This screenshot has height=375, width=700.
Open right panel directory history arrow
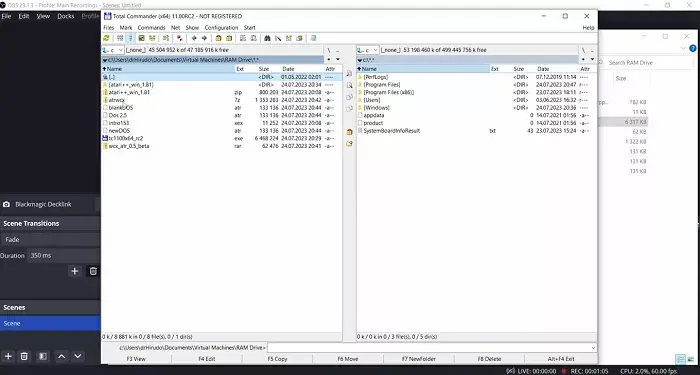(593, 59)
